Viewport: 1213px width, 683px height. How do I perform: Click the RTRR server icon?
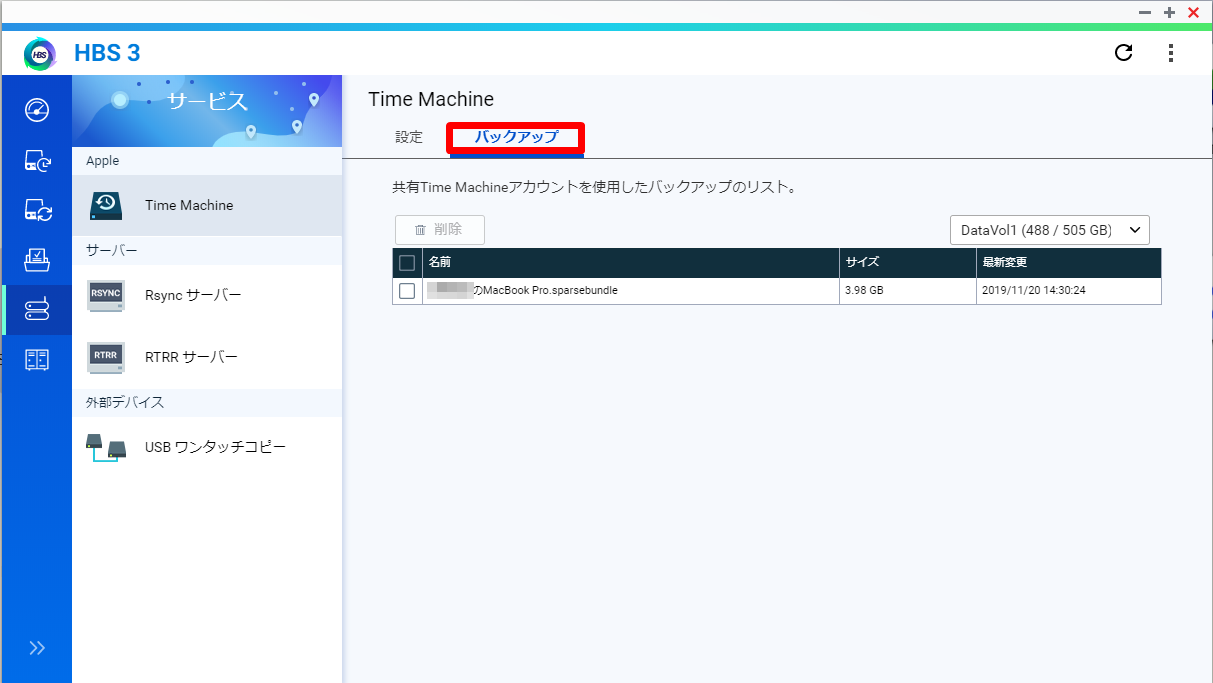[x=106, y=357]
